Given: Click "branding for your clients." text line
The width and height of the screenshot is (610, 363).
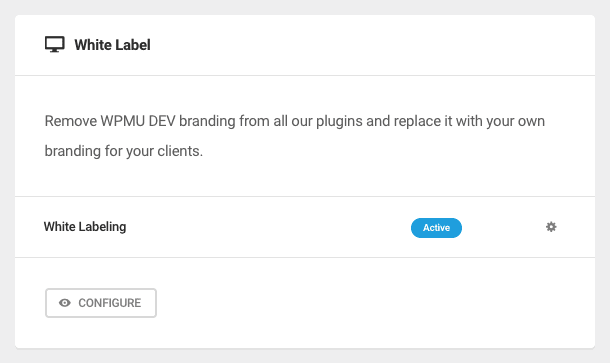Looking at the screenshot, I should (124, 151).
